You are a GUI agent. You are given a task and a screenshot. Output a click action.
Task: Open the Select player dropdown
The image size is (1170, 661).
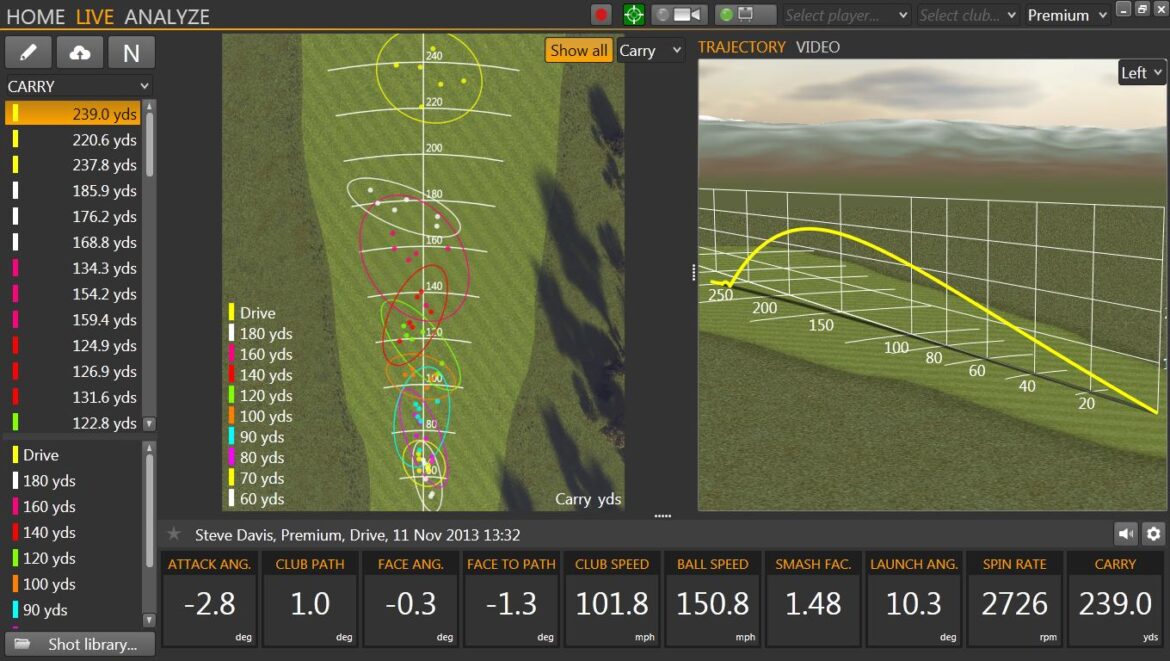point(846,15)
